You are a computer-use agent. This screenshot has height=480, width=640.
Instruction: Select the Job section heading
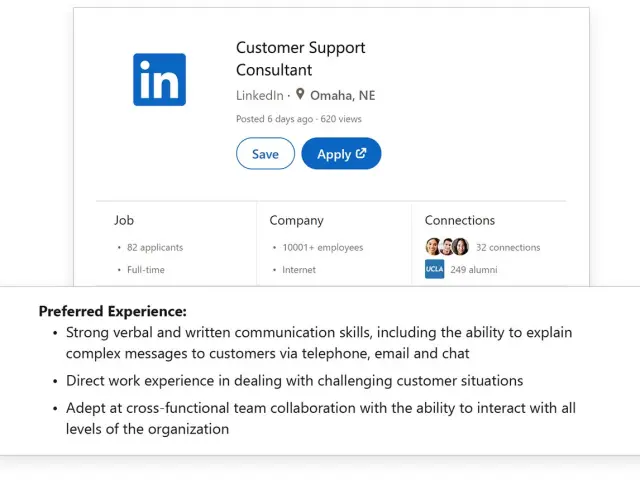tap(124, 220)
